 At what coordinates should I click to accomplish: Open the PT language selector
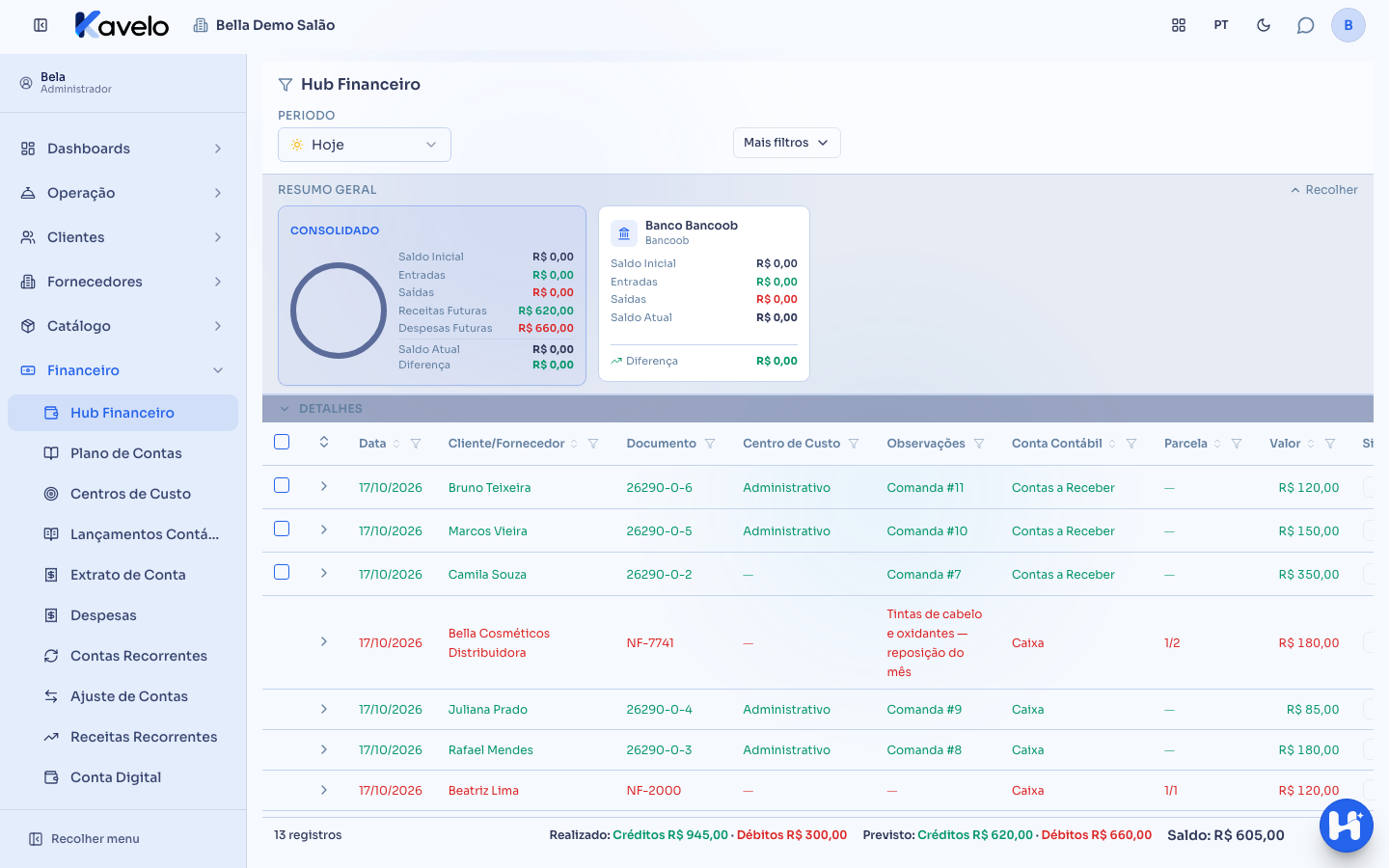(1221, 25)
